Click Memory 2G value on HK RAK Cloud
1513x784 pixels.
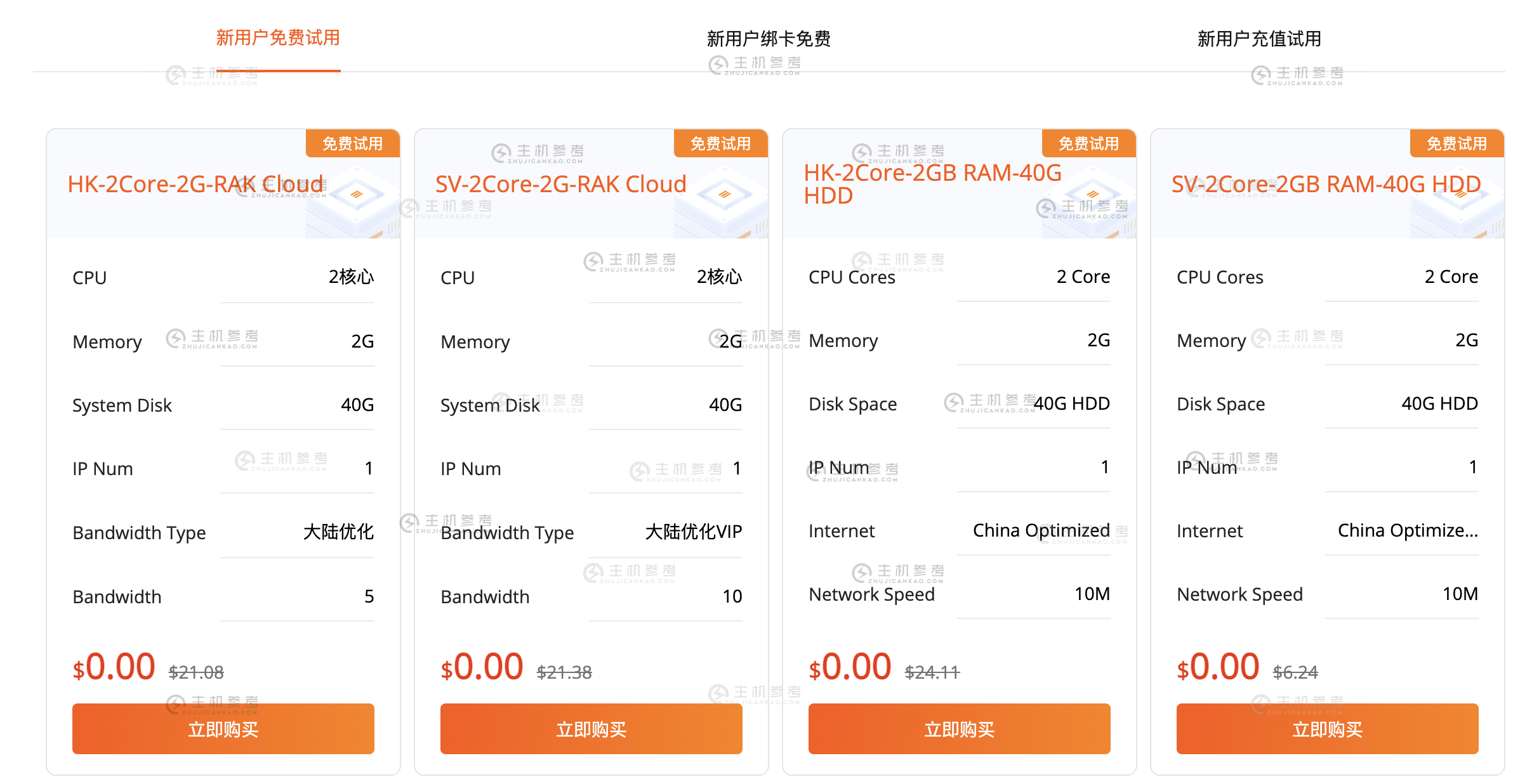[x=362, y=341]
